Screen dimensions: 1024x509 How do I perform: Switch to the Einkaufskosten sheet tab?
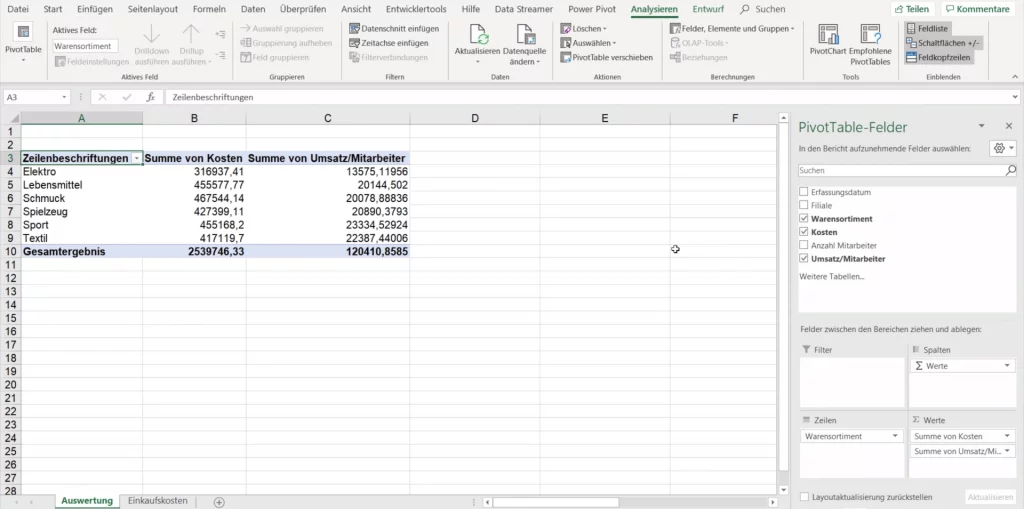pyautogui.click(x=158, y=501)
